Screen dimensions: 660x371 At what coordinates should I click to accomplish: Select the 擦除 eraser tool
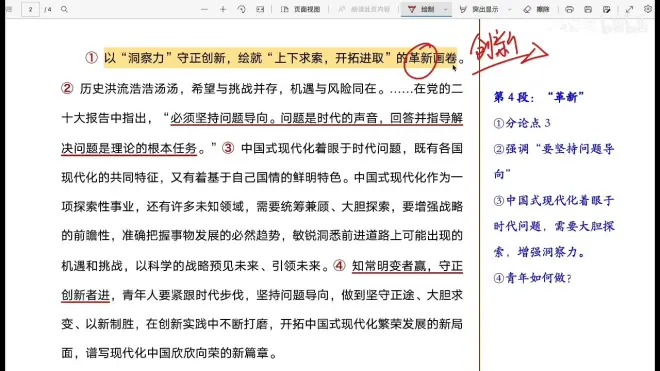tap(536, 9)
